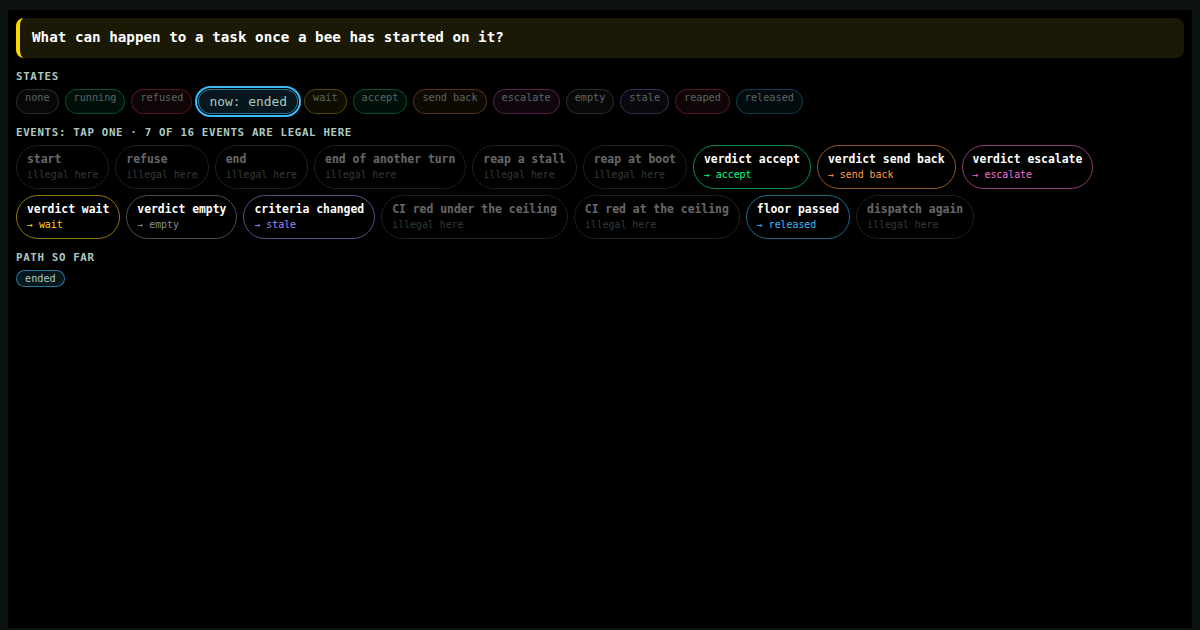Click the 'PATH SO FAR' label

[x=53, y=257]
